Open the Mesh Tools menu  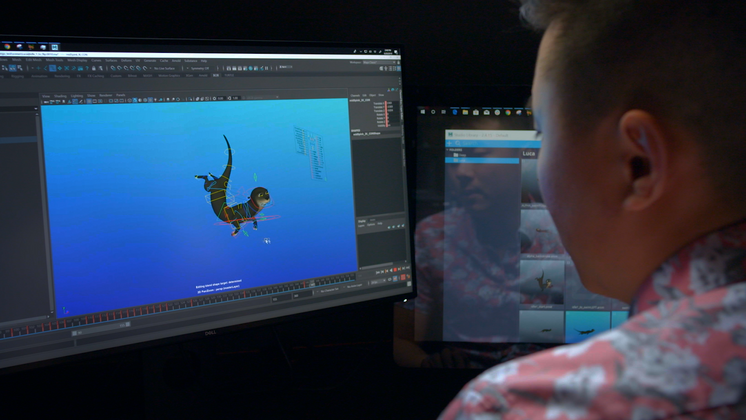click(x=54, y=60)
